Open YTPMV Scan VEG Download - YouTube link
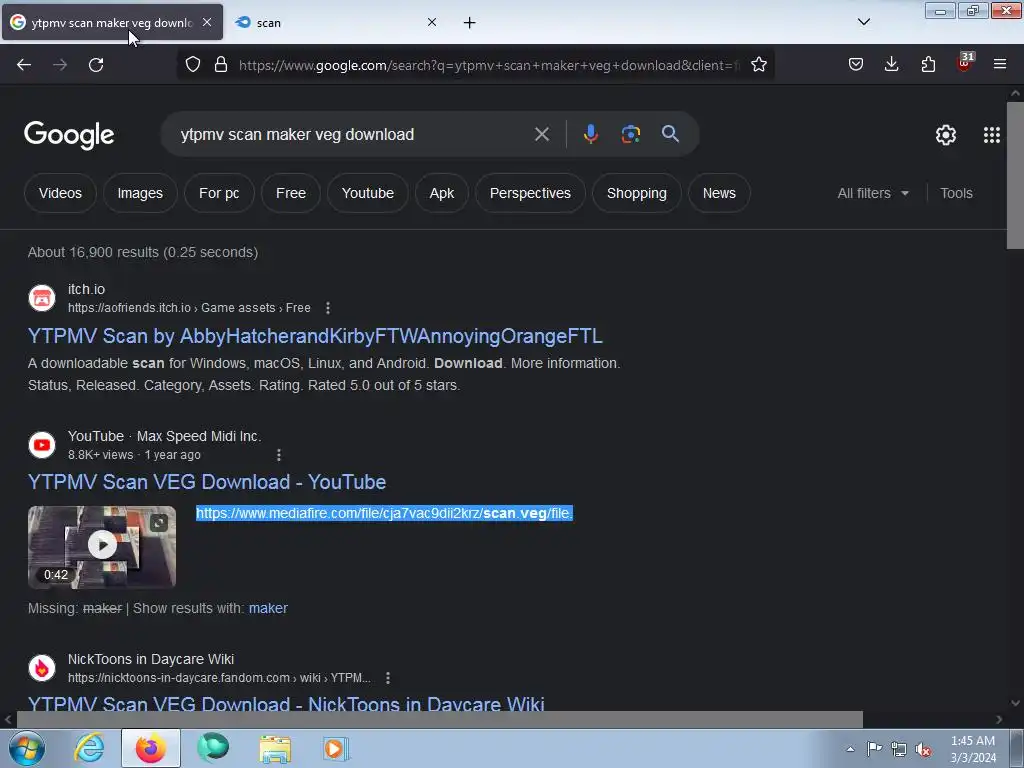The image size is (1024, 768). (206, 482)
